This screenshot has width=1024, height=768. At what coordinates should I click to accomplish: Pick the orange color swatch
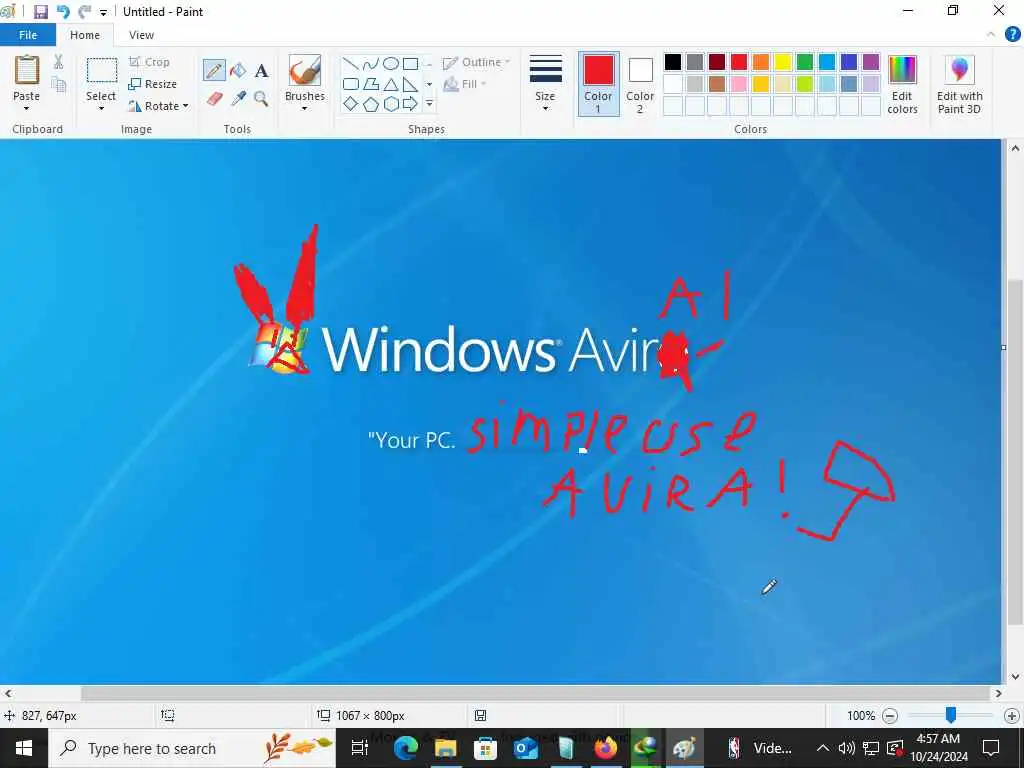[x=761, y=62]
